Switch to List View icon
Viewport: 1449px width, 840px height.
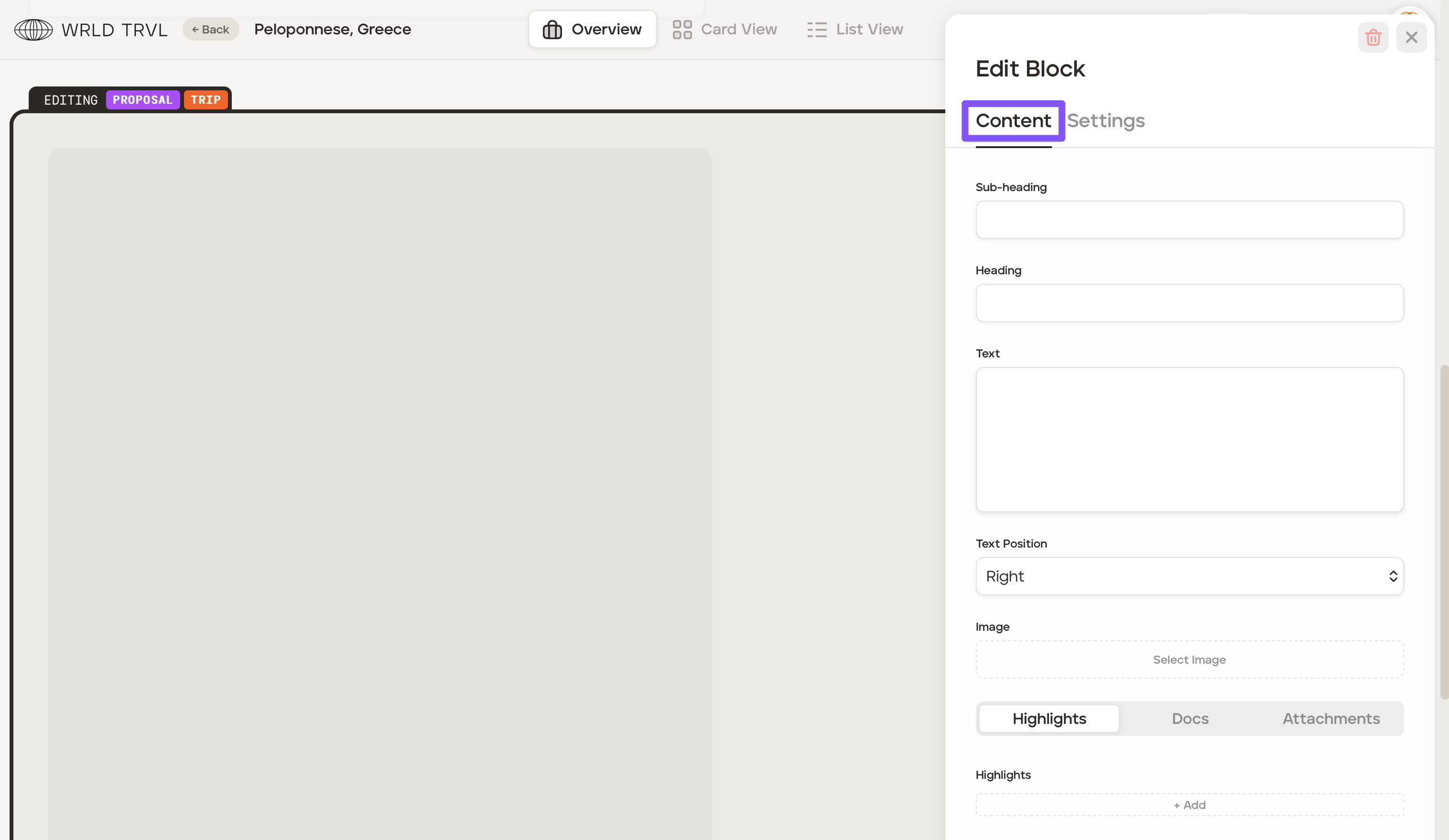click(817, 29)
